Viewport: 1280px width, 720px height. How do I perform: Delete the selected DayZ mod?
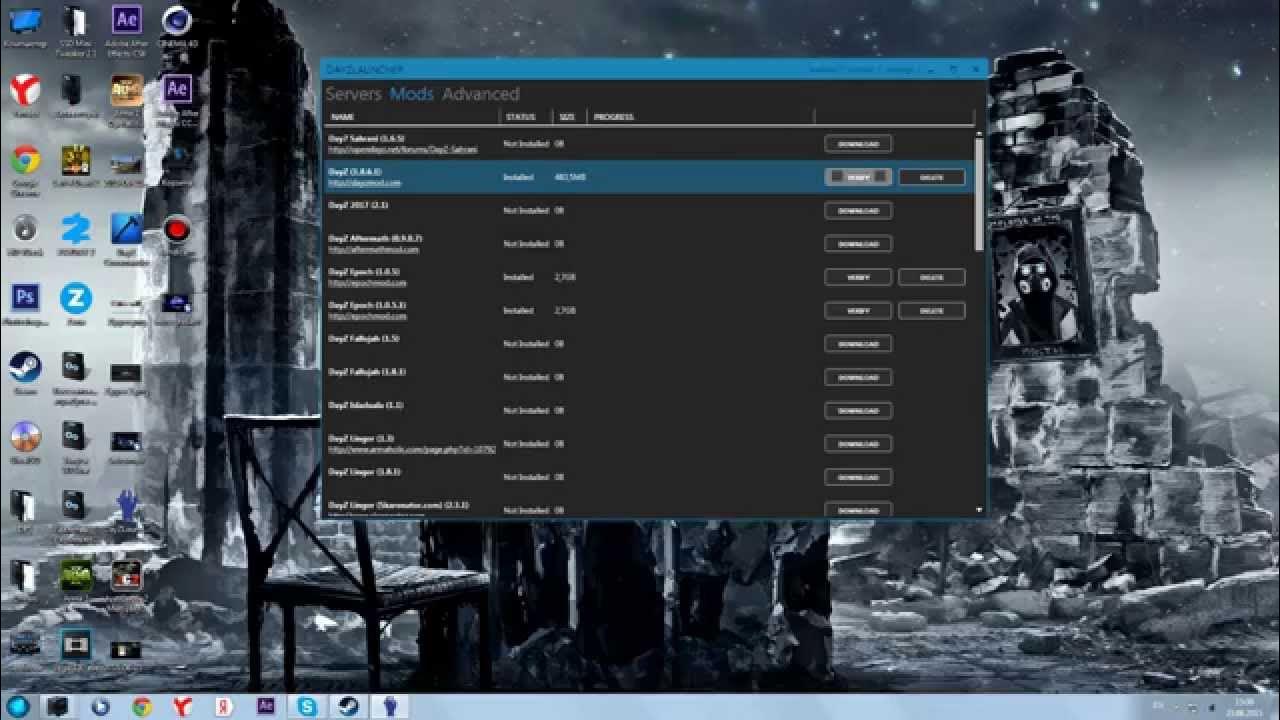(931, 177)
